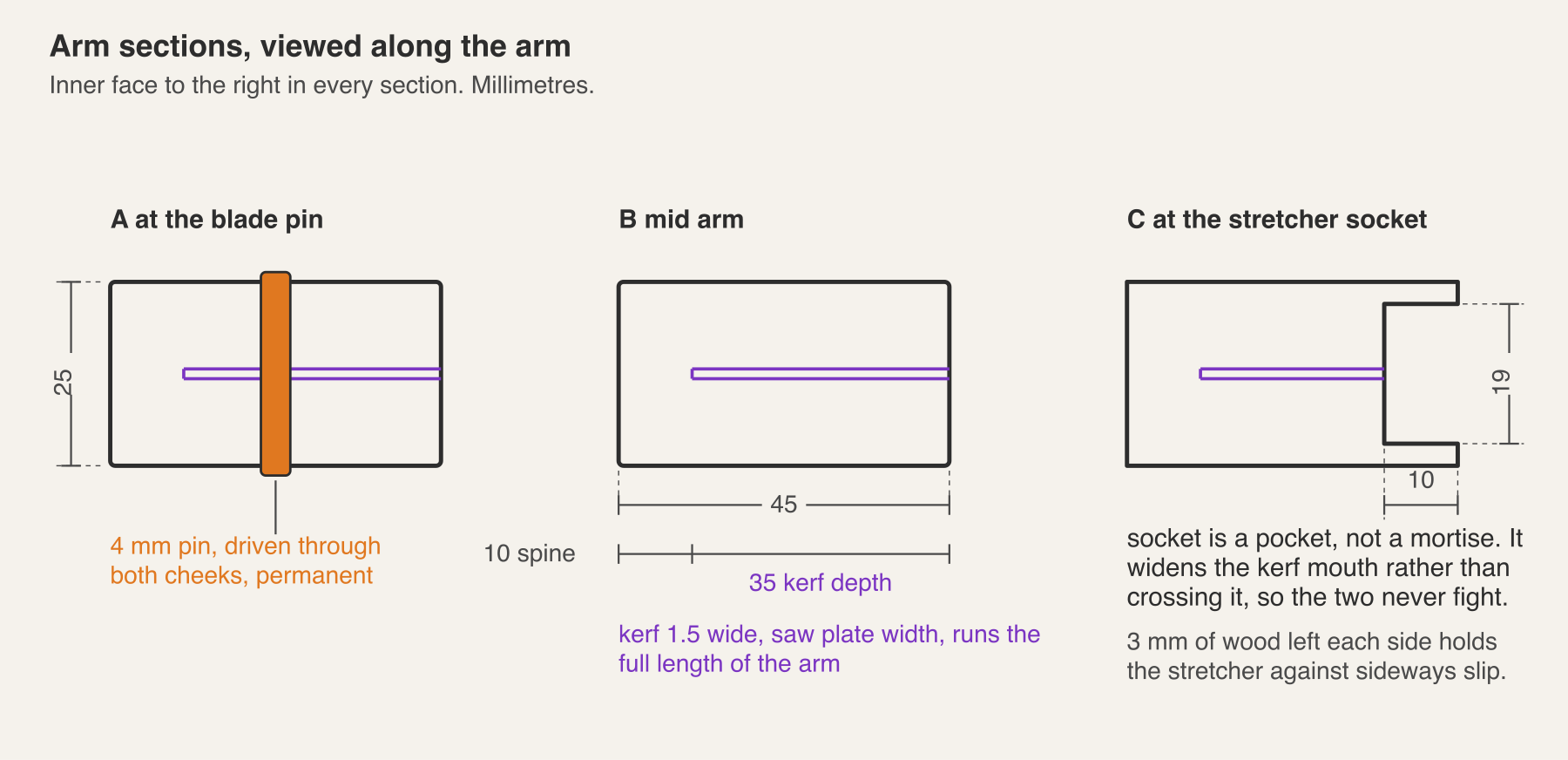This screenshot has height=760, width=1568.
Task: Click the purple kerf line in section C
Action: pos(1291,374)
